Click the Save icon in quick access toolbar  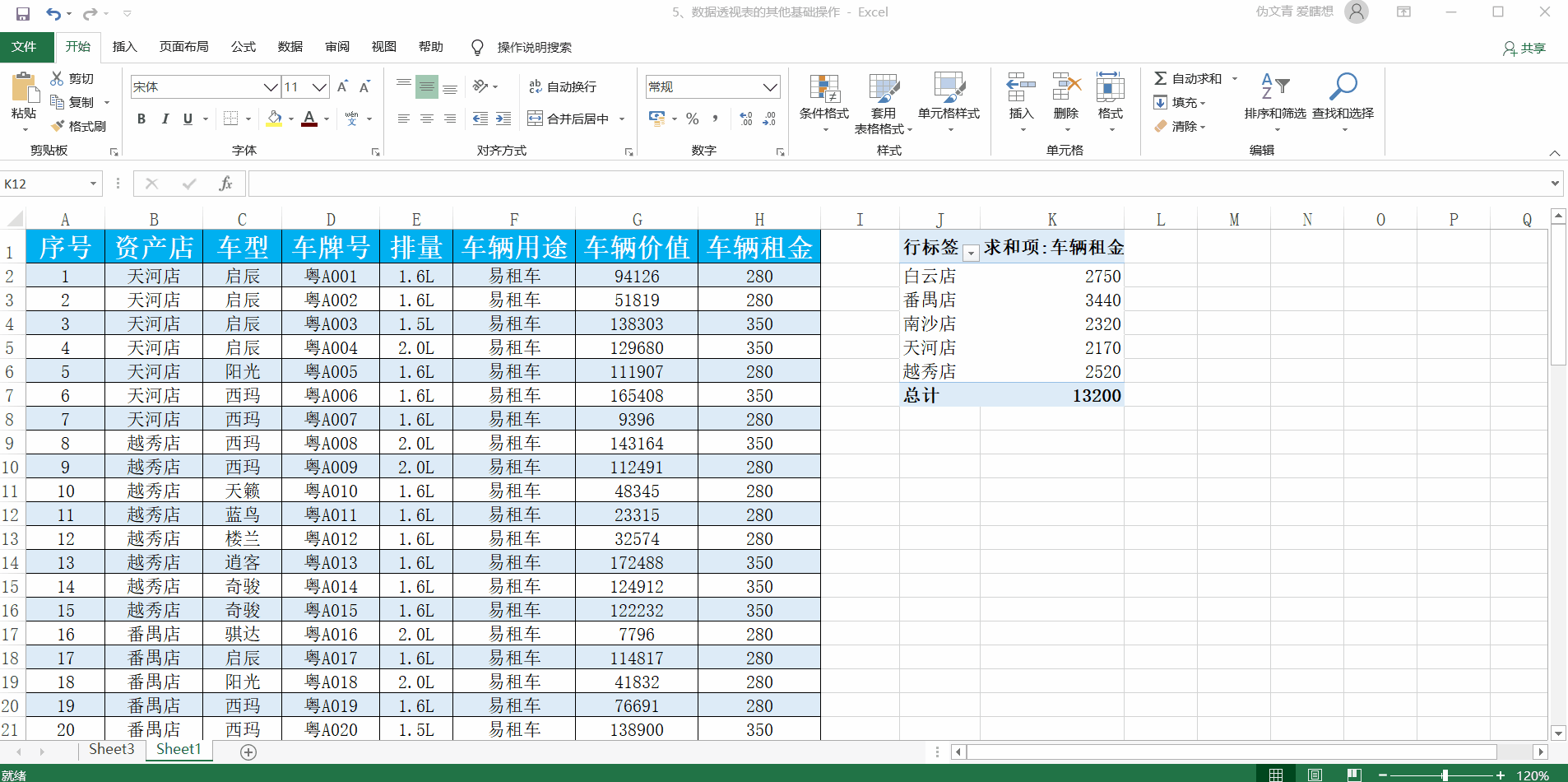click(23, 13)
